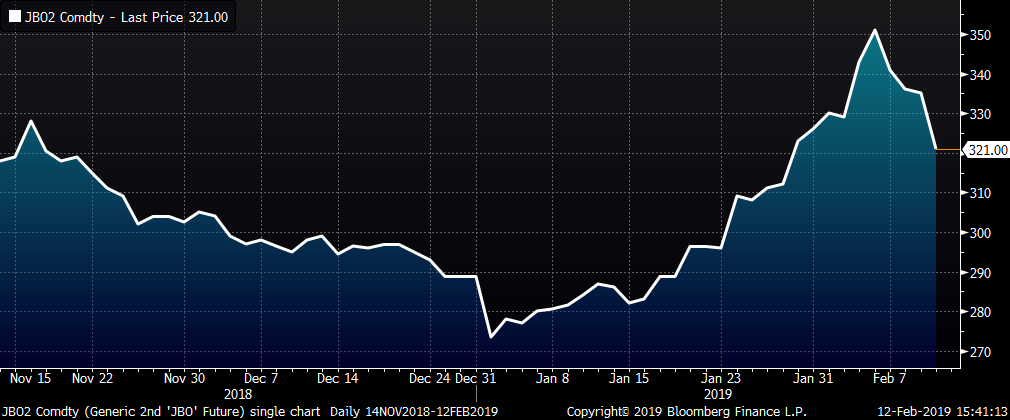
Task: Select the Nov 15 date label
Action: tap(29, 379)
